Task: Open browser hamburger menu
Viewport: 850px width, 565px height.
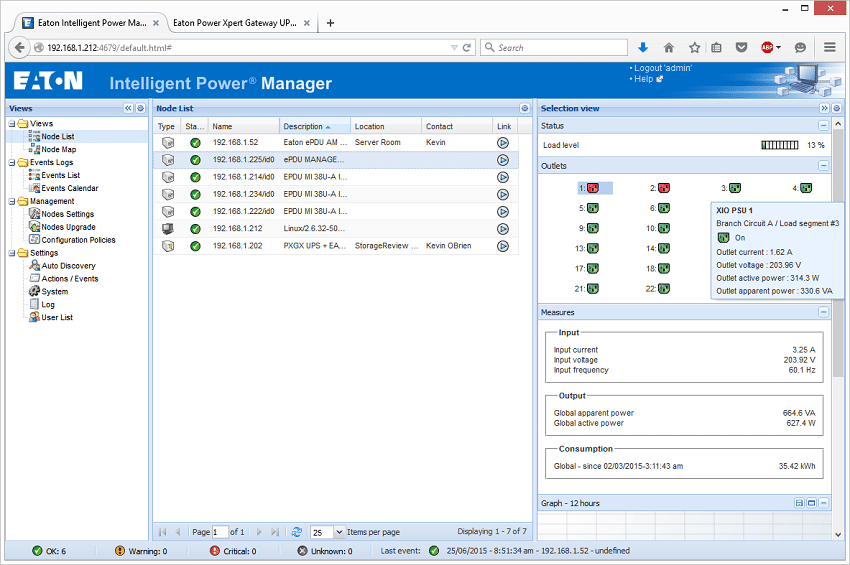Action: coord(829,48)
